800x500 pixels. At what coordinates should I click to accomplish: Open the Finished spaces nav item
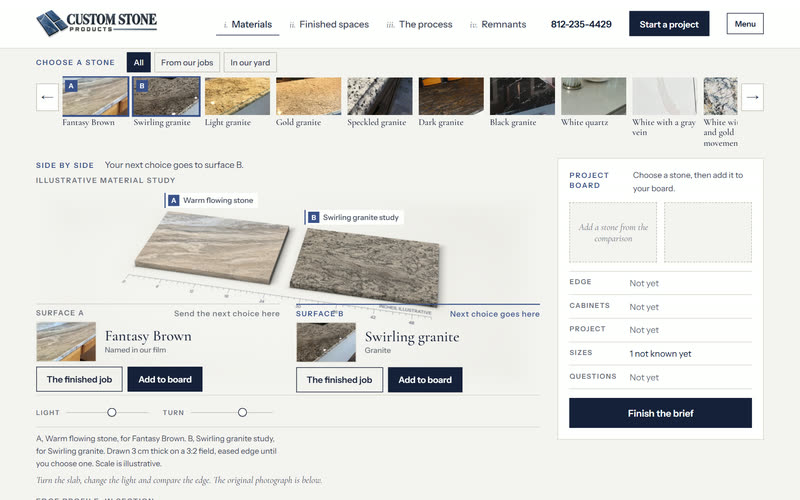click(329, 24)
